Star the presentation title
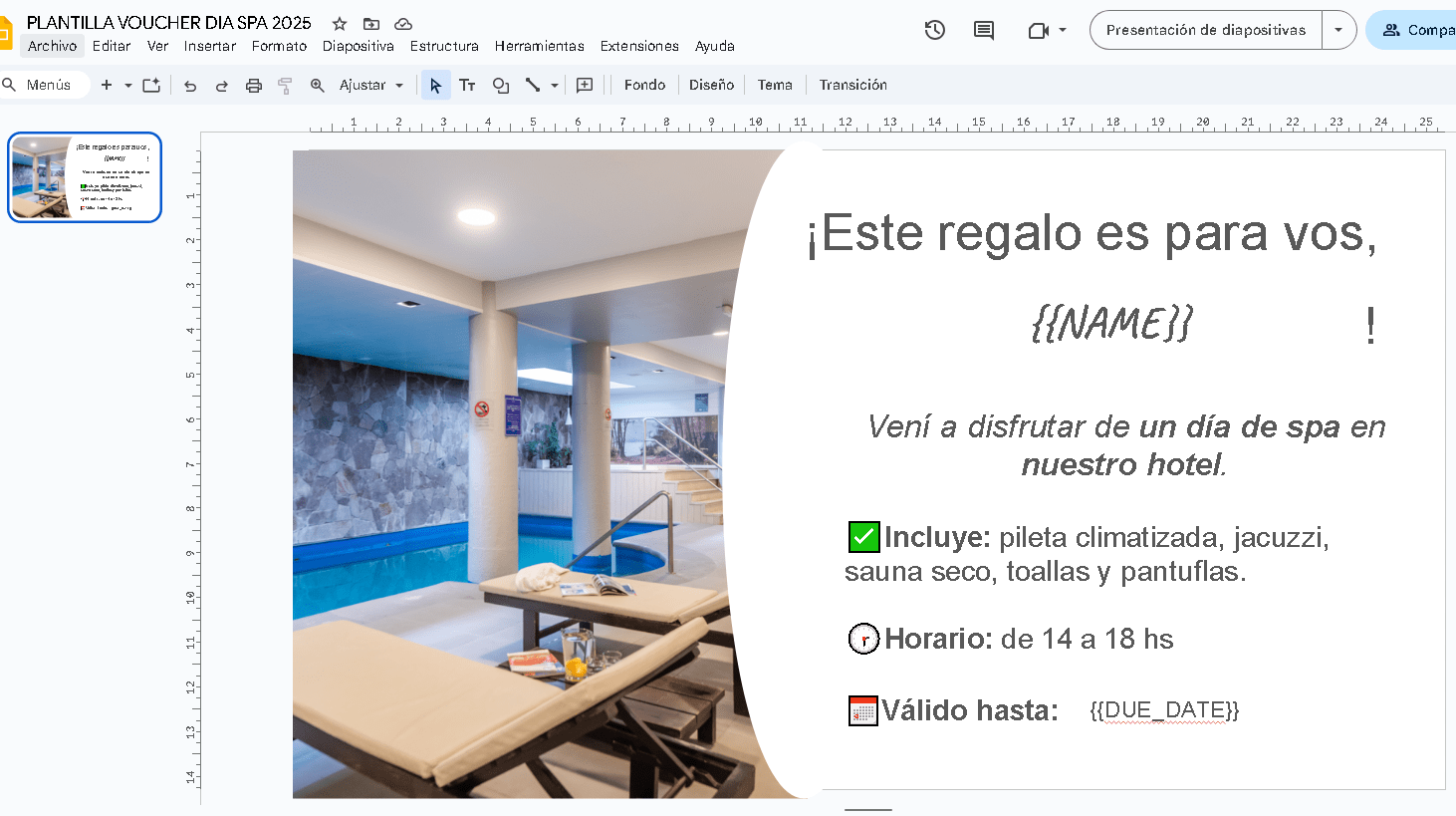 (x=340, y=24)
